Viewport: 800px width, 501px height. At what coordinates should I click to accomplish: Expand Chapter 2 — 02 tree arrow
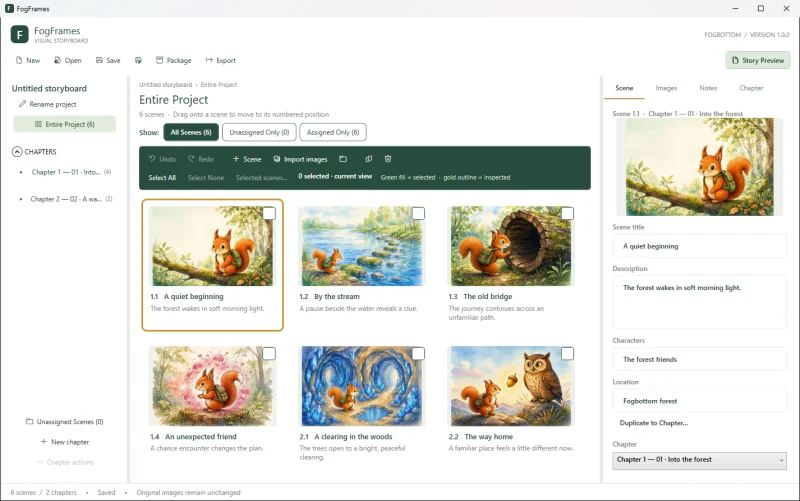21,199
